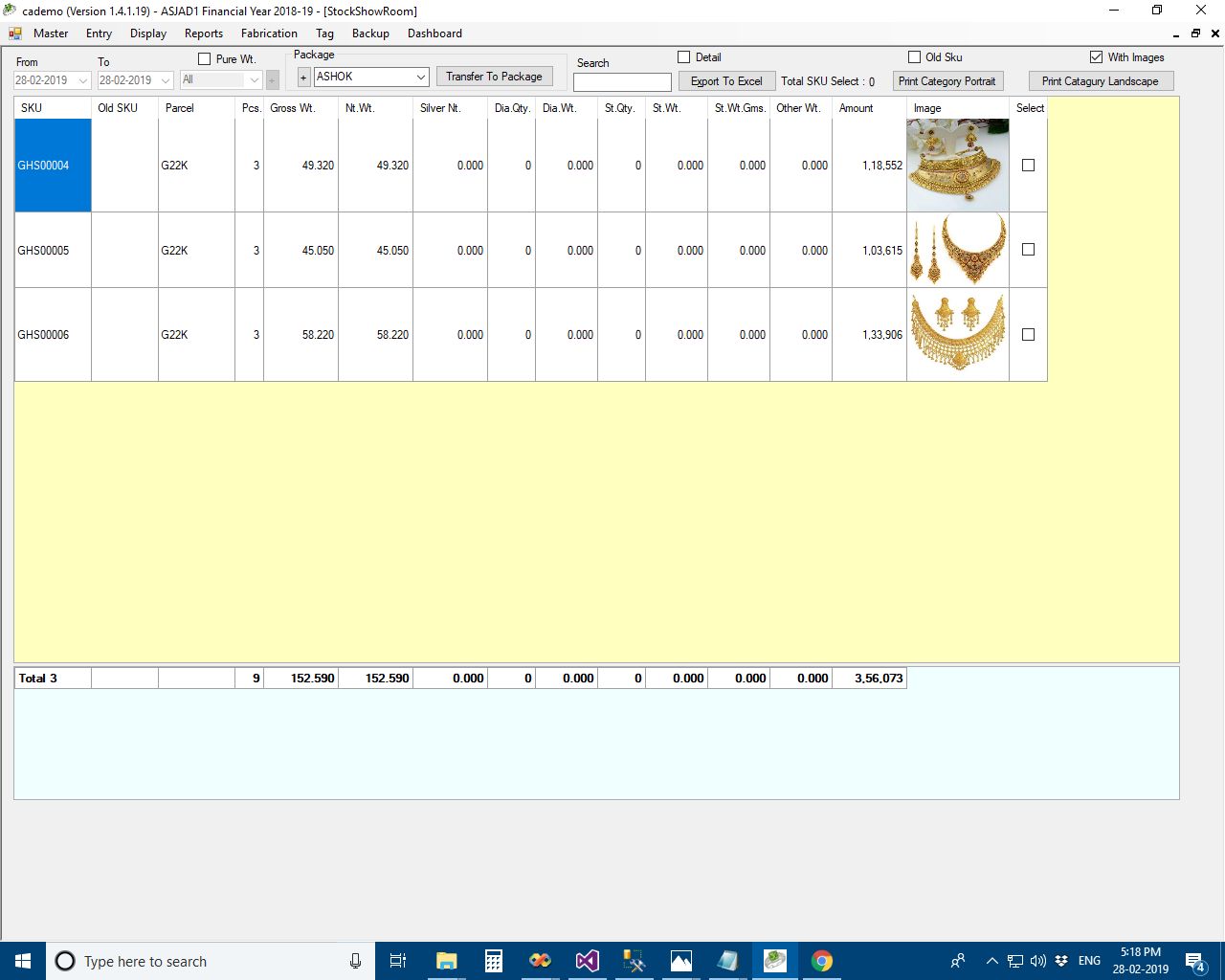Open File Explorer from the taskbar

[446, 961]
